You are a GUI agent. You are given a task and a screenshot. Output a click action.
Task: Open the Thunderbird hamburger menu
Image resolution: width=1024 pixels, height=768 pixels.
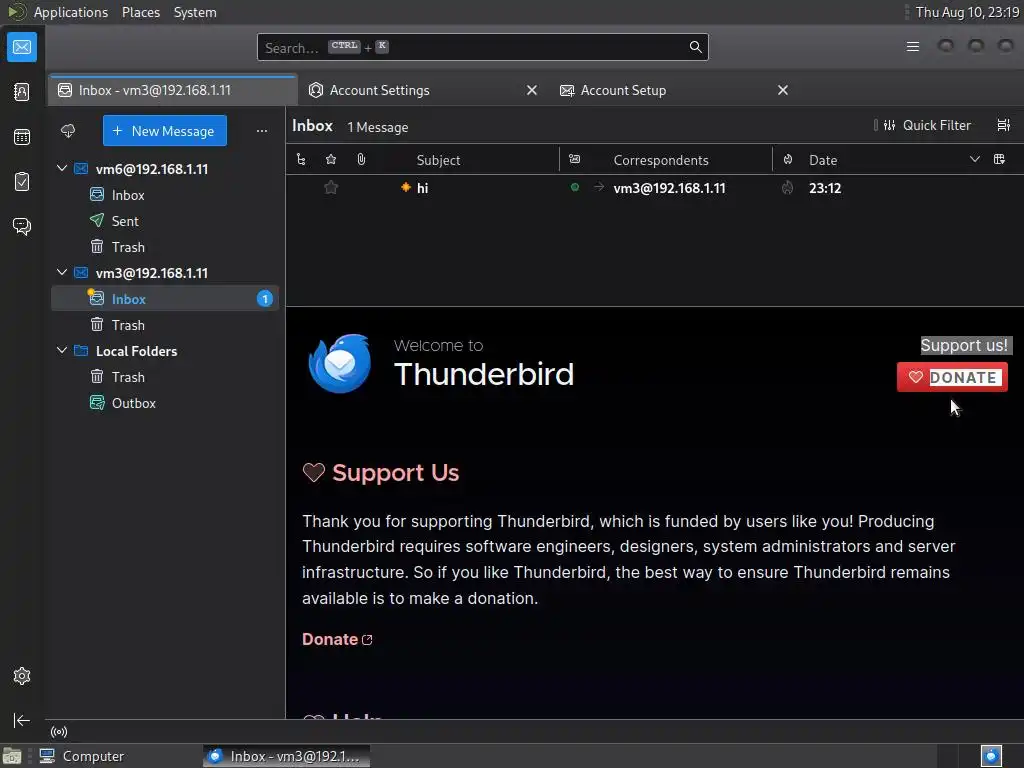pos(913,46)
